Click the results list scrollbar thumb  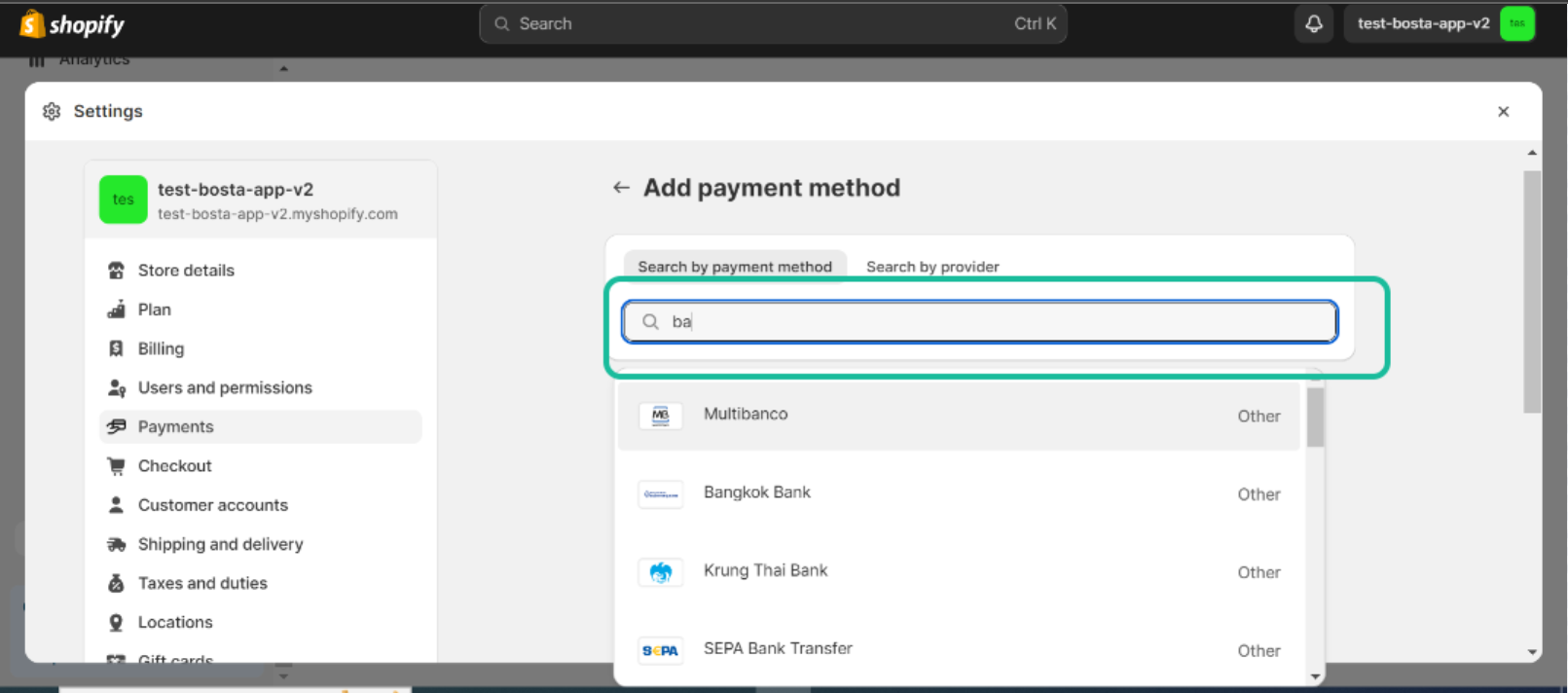1315,417
